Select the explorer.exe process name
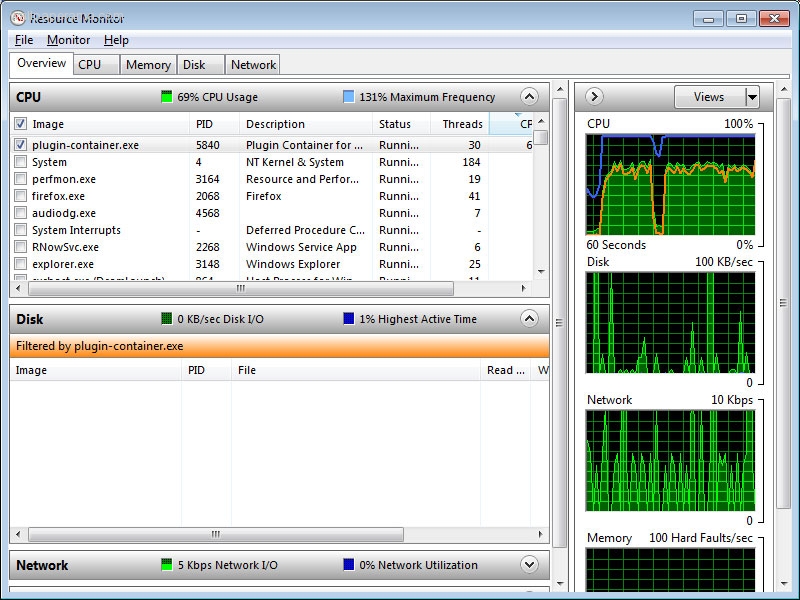This screenshot has width=800, height=600. click(x=63, y=264)
